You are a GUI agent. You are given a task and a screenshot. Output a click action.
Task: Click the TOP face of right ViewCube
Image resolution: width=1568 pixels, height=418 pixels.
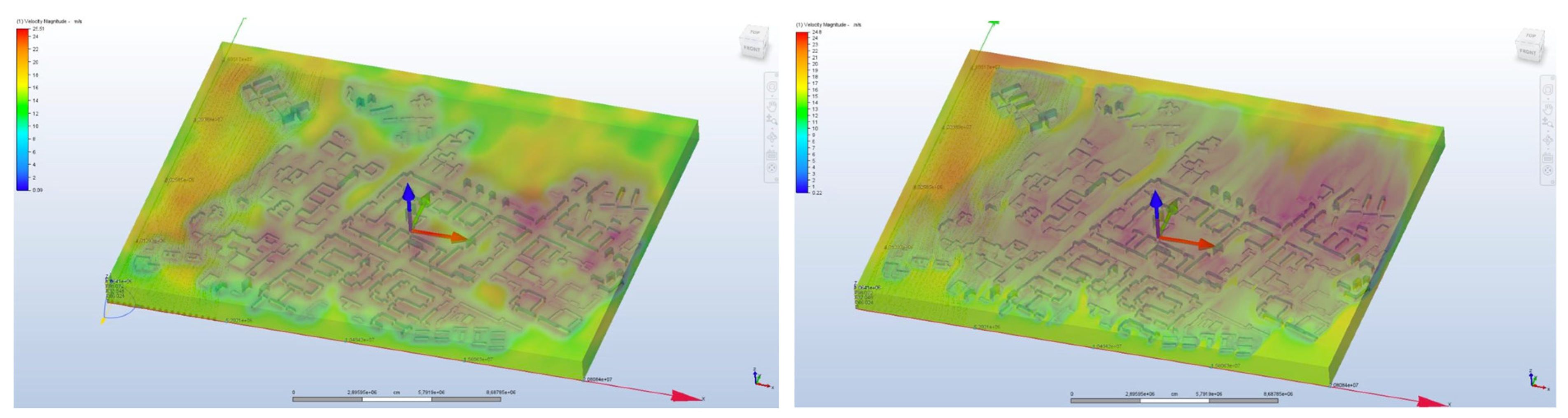1531,36
